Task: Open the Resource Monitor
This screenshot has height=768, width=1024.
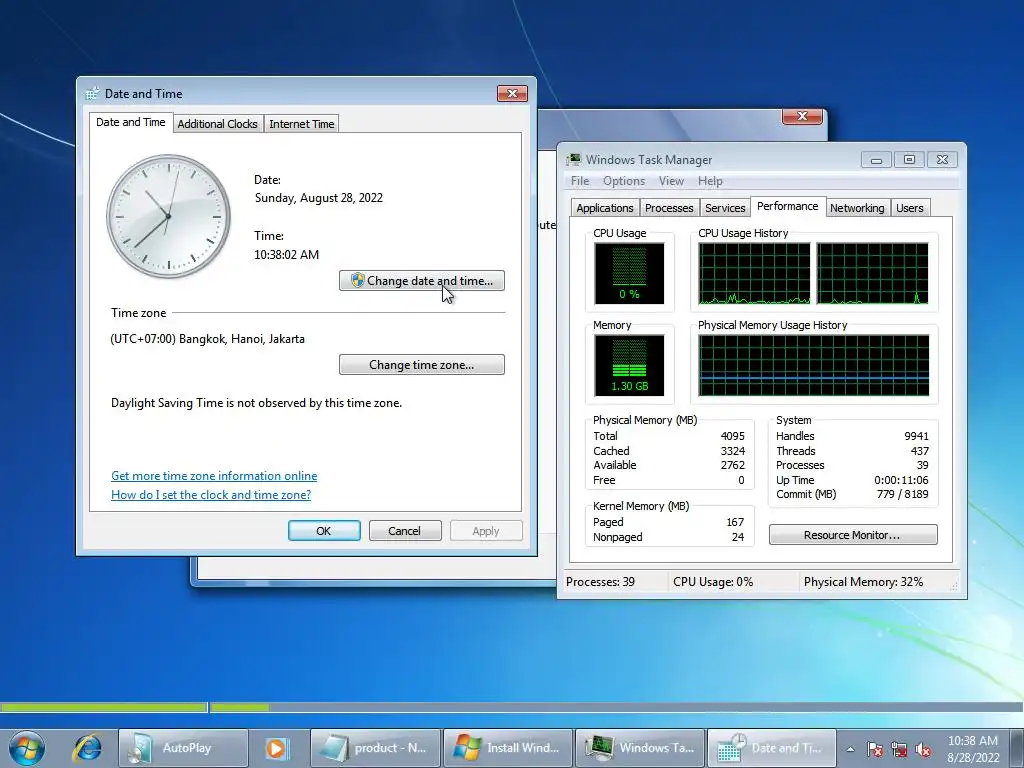Action: coord(853,535)
